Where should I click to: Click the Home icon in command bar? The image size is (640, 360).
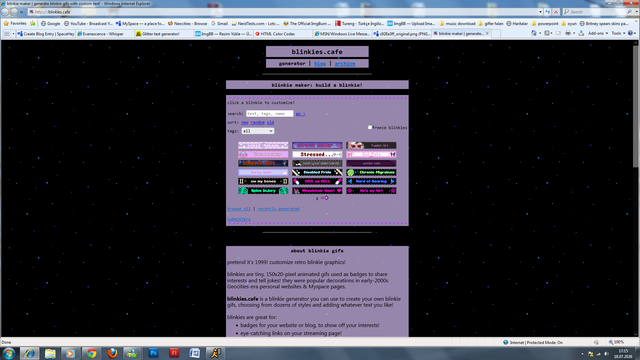[534, 33]
